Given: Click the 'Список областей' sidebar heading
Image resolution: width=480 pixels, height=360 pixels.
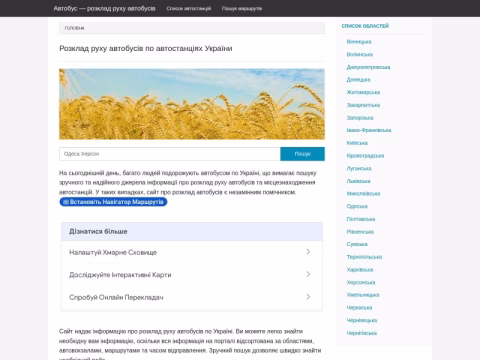Looking at the screenshot, I should 365,26.
